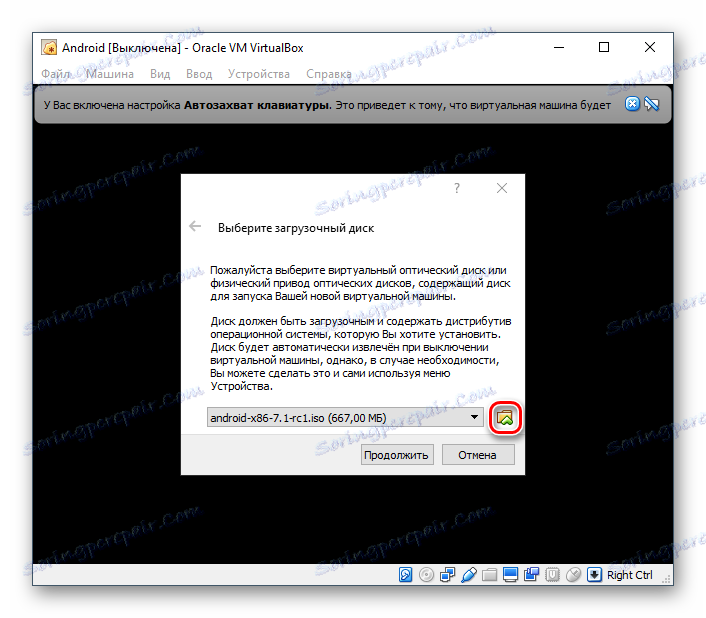Click the mouse integration status icon
This screenshot has height=618, width=706.
[573, 575]
